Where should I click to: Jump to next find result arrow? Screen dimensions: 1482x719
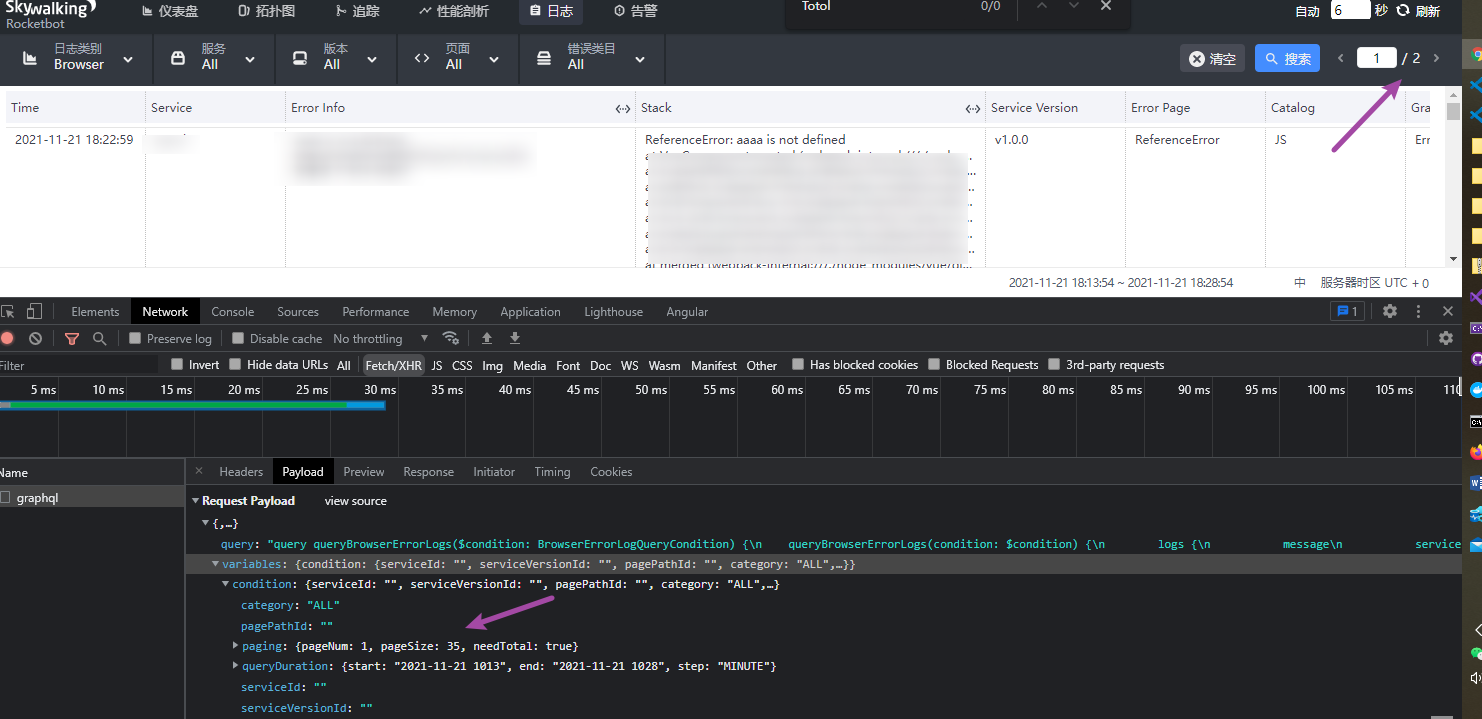coord(1074,6)
